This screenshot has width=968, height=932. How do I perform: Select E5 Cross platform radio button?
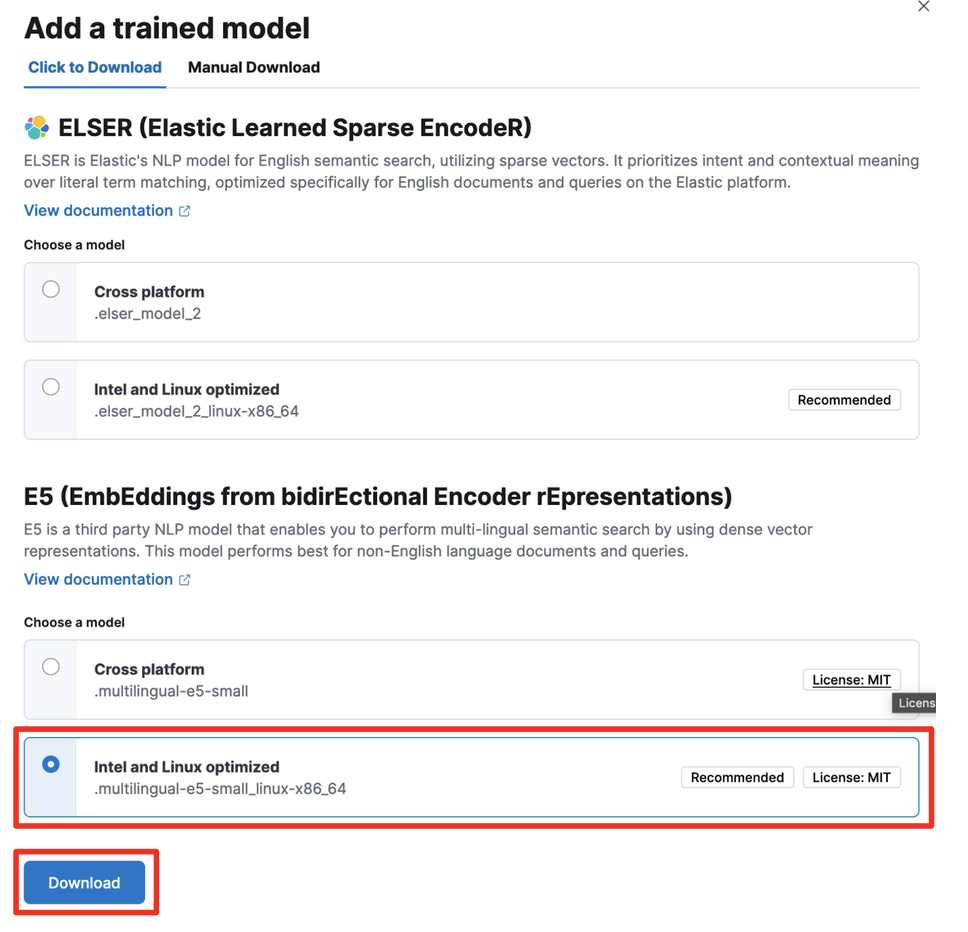click(x=51, y=667)
